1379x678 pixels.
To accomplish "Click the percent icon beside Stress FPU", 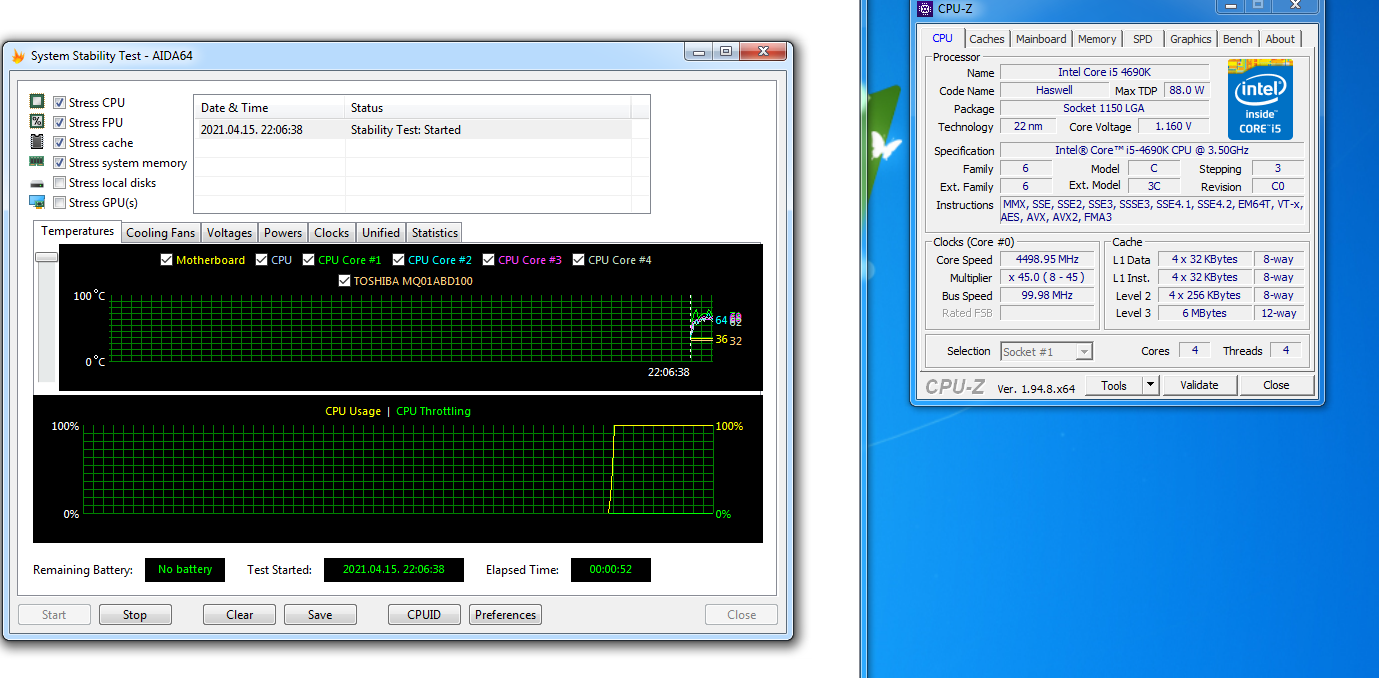I will (37, 122).
